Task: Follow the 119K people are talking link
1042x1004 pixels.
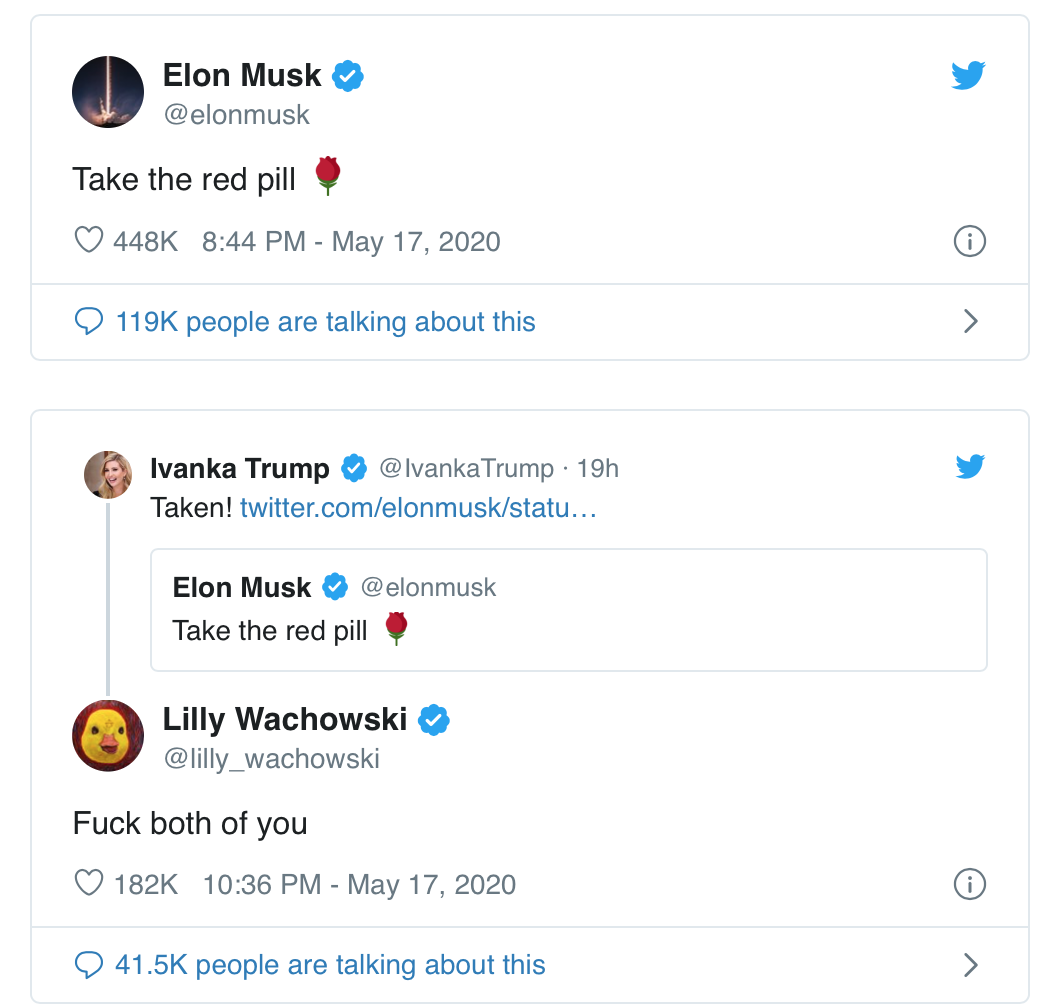Action: [x=325, y=321]
